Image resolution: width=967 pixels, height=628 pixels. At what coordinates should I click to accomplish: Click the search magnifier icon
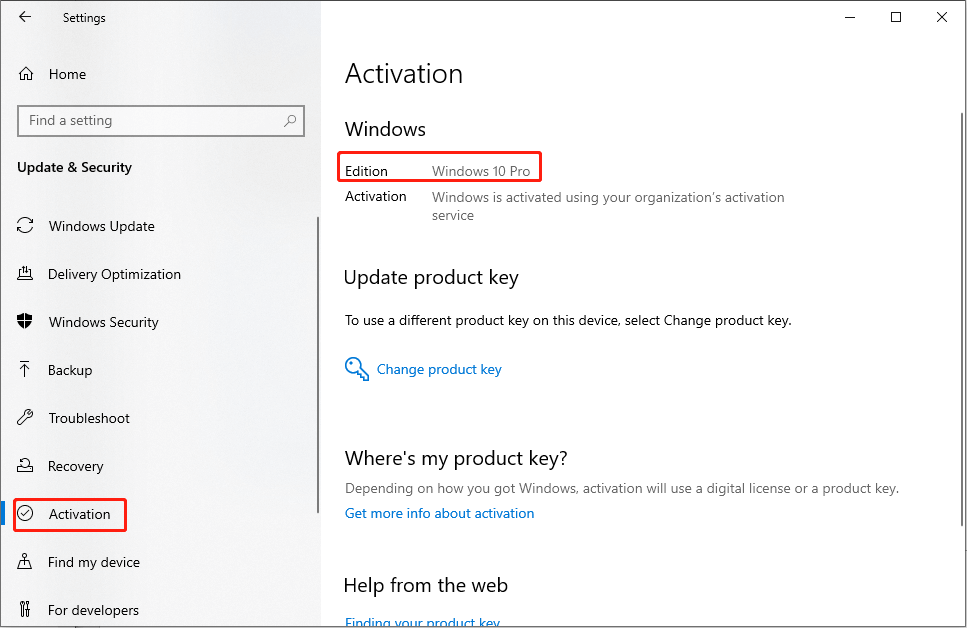click(290, 121)
